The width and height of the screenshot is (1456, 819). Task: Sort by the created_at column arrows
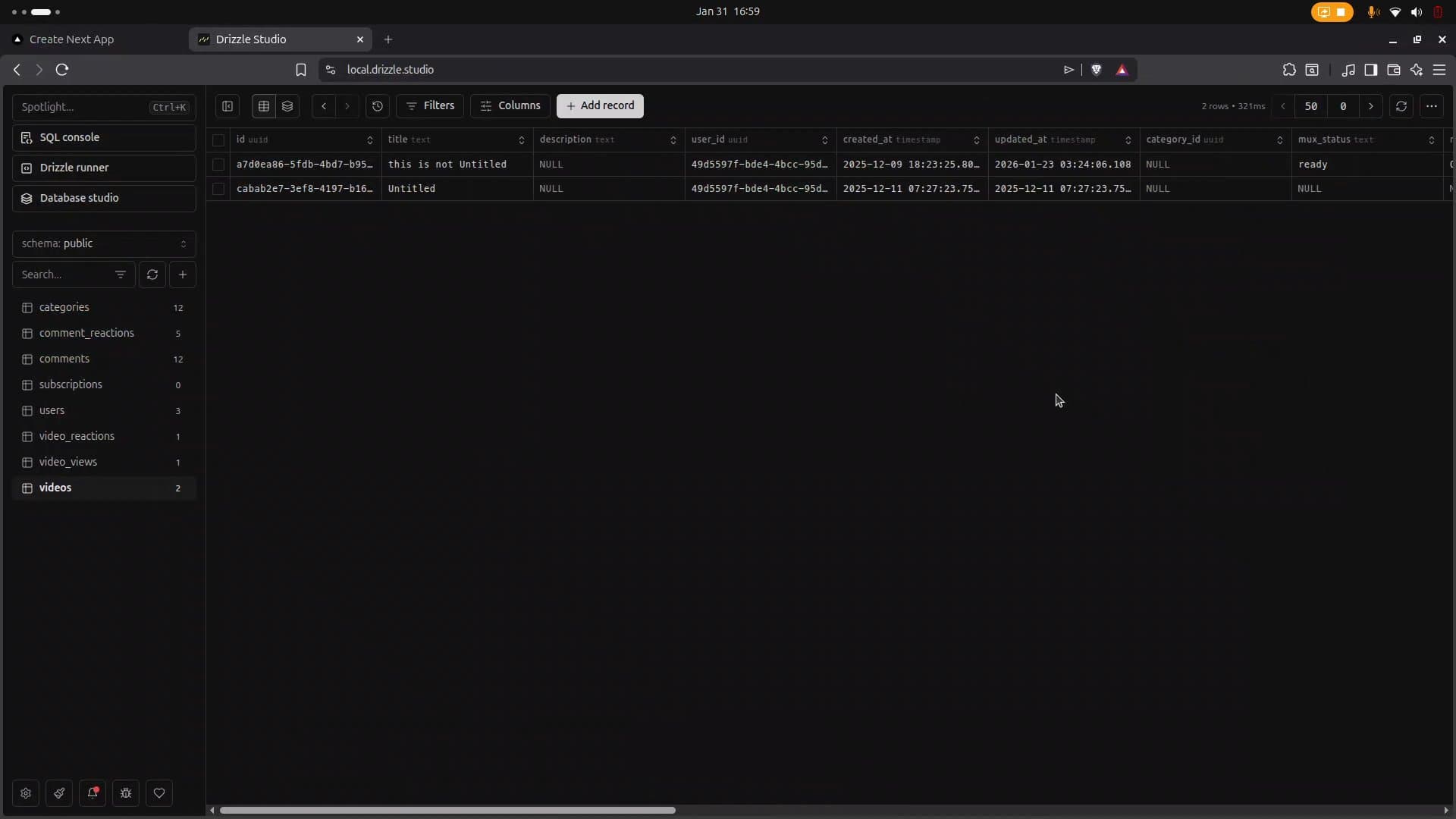976,140
